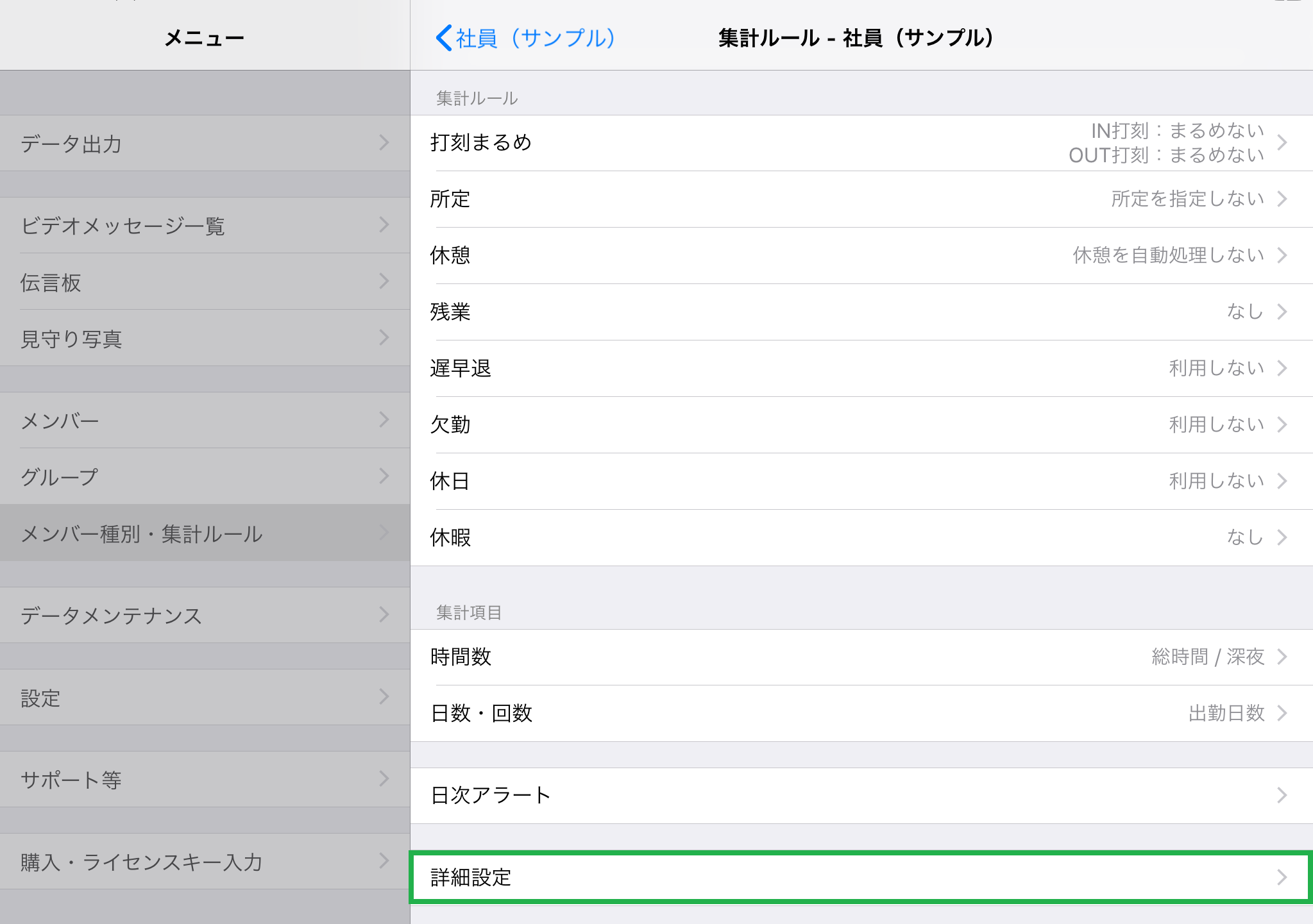This screenshot has width=1313, height=924.
Task: Click 出勤日数 value text
Action: (1227, 713)
